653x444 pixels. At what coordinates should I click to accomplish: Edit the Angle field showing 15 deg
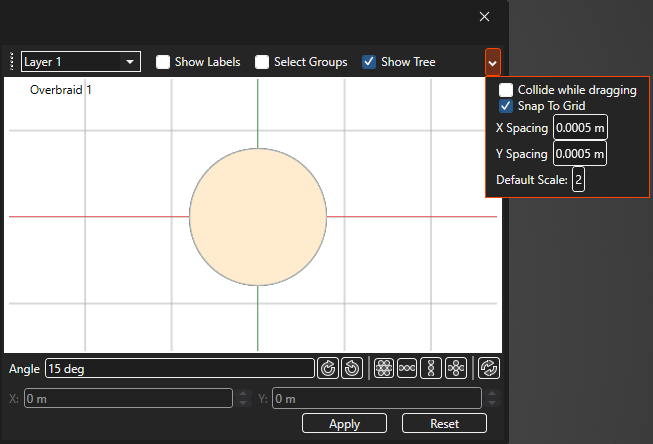179,369
